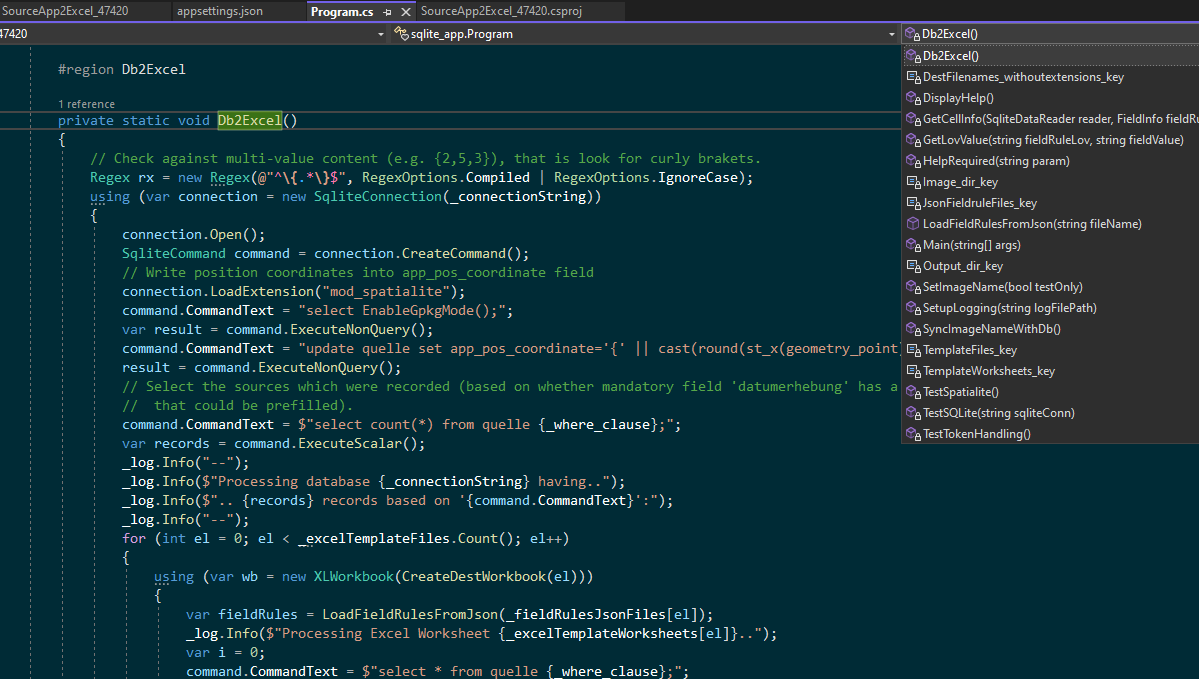This screenshot has height=679, width=1199.
Task: Open the project scope dropdown arrow
Action: (x=381, y=34)
